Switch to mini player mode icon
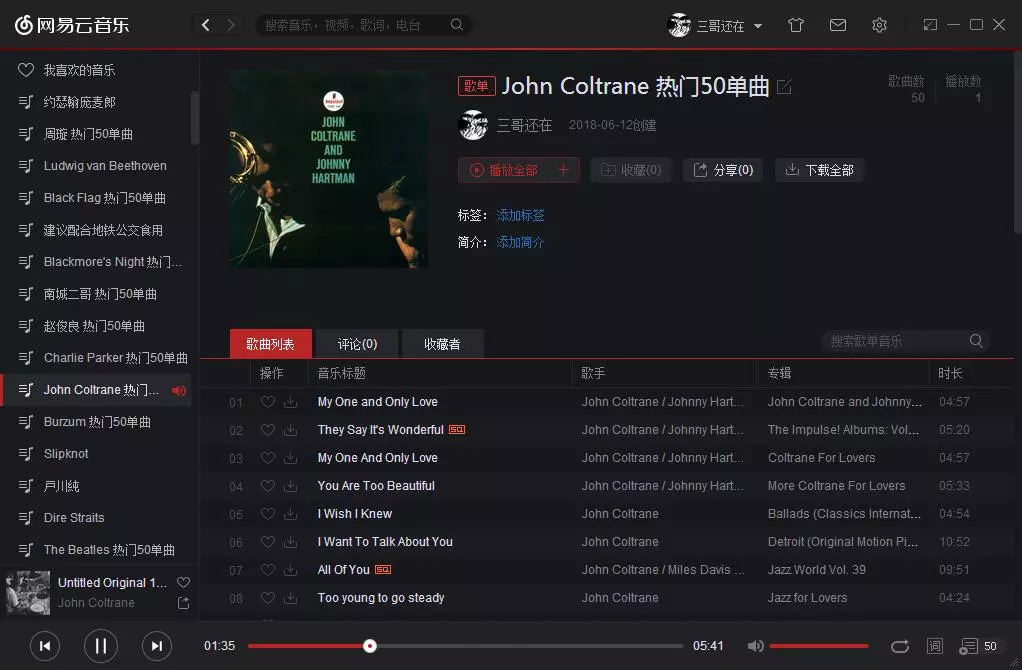This screenshot has height=670, width=1022. point(930,25)
